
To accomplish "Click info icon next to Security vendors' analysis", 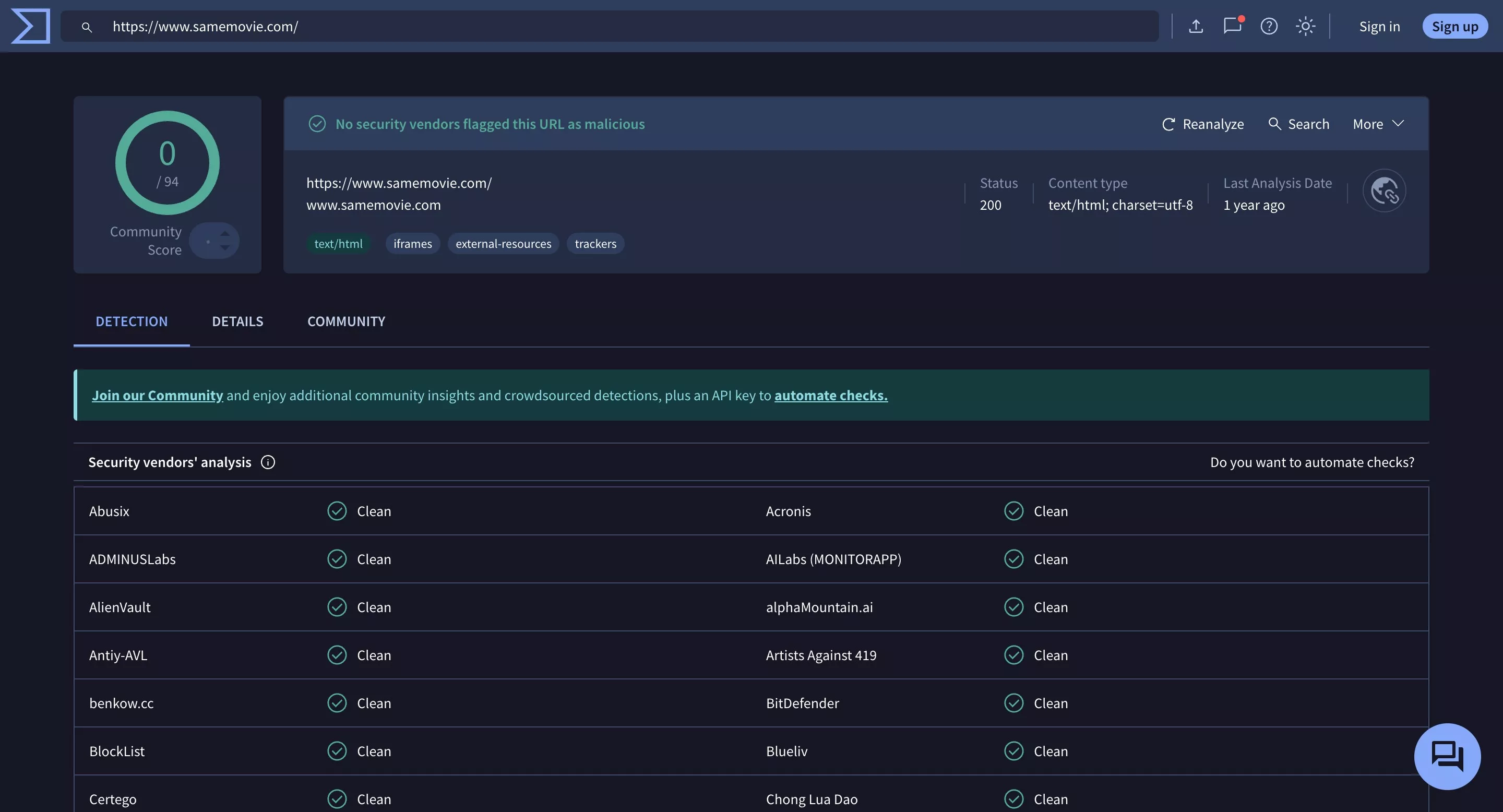I will click(268, 462).
